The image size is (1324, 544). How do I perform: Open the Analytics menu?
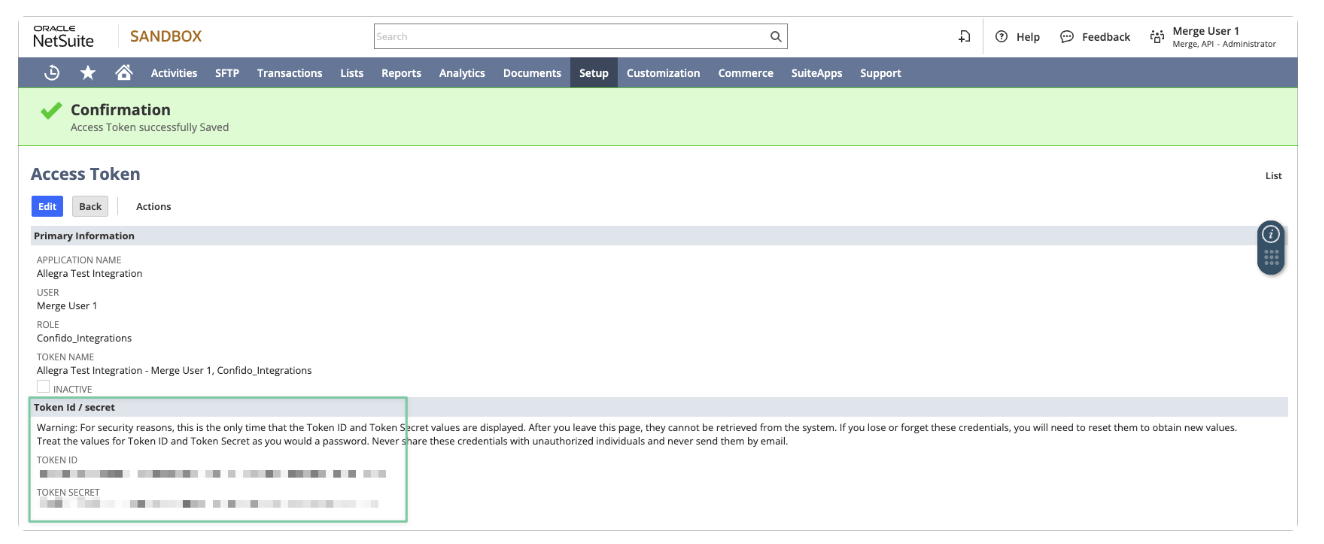tap(462, 73)
